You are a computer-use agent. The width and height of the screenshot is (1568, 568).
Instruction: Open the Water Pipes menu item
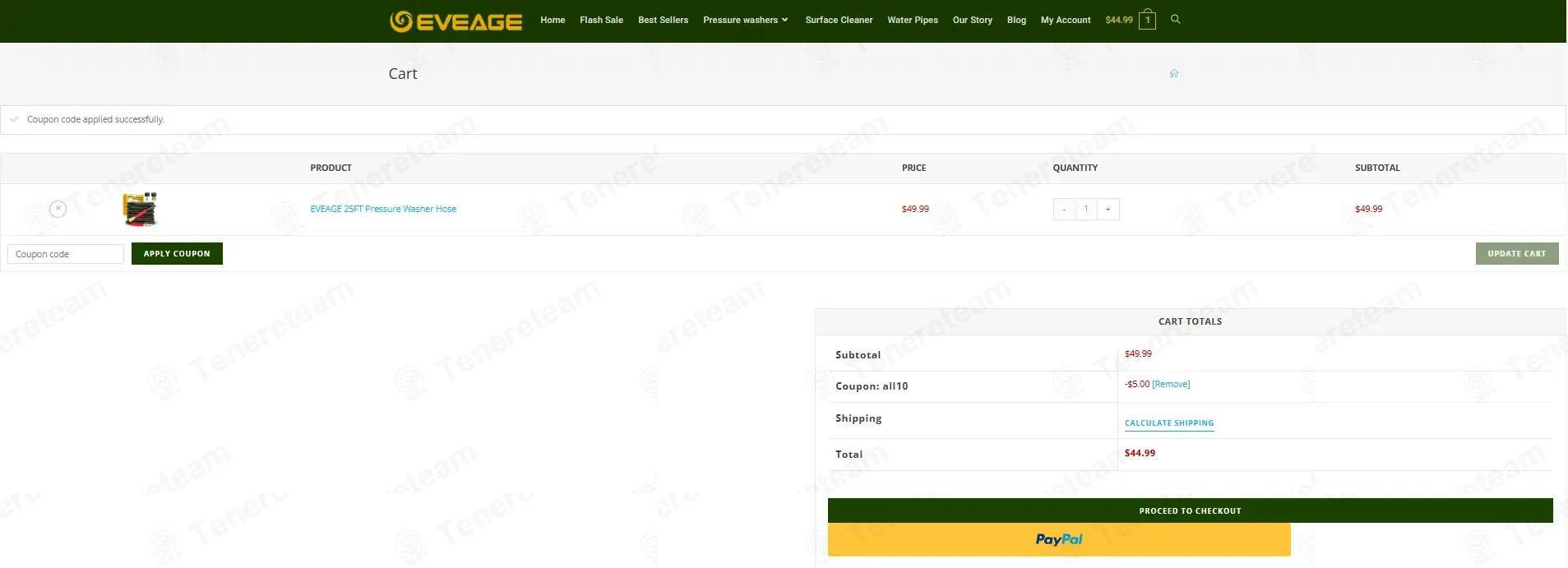pos(913,20)
